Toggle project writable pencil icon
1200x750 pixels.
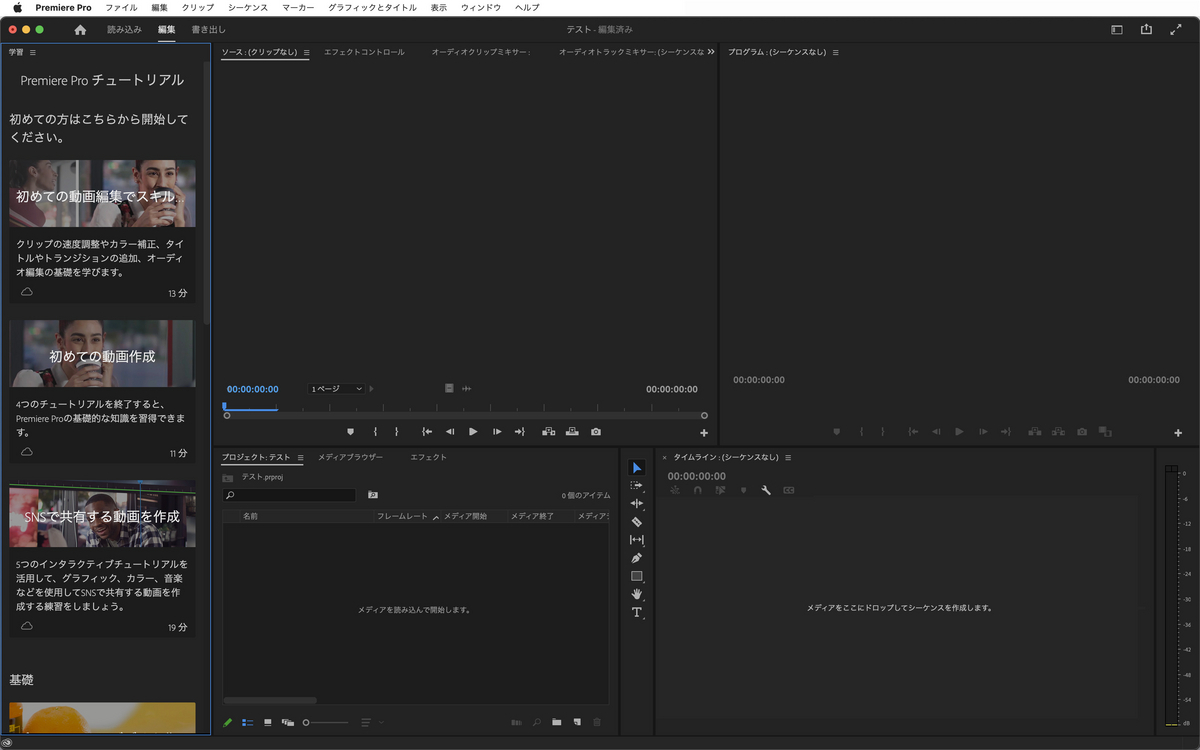(x=228, y=722)
